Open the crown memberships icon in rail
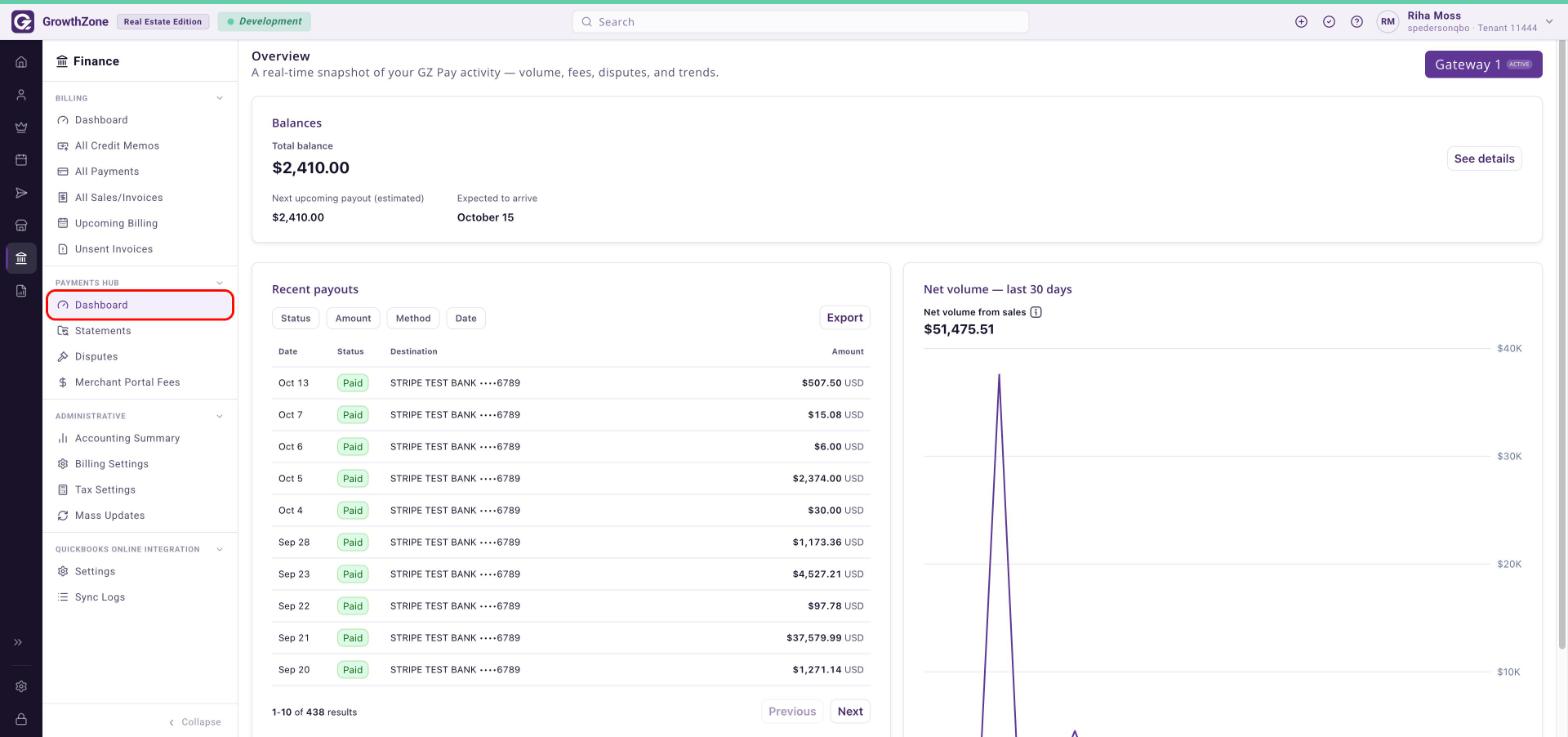Screen dimensions: 1568x737 point(21,127)
